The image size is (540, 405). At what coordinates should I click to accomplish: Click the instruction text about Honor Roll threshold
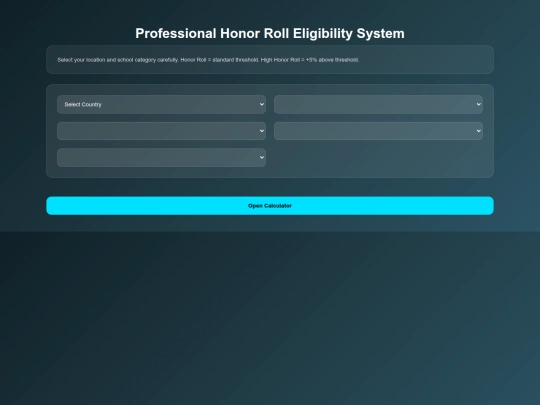[x=208, y=60]
